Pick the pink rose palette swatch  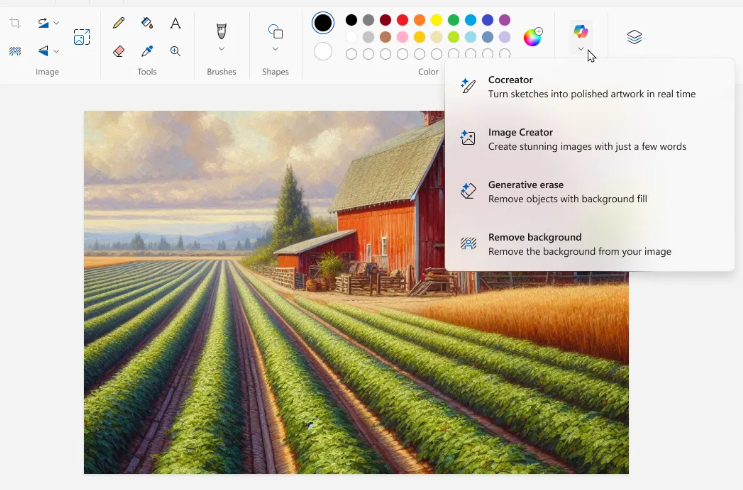[x=402, y=37]
